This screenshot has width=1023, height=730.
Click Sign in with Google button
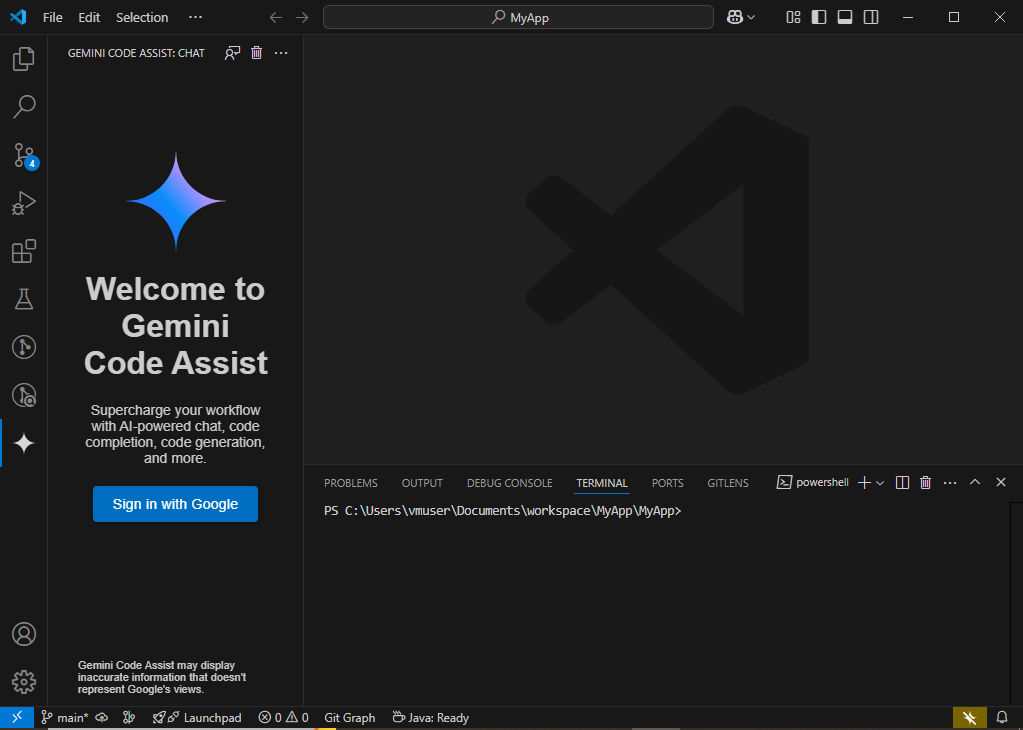(x=176, y=504)
